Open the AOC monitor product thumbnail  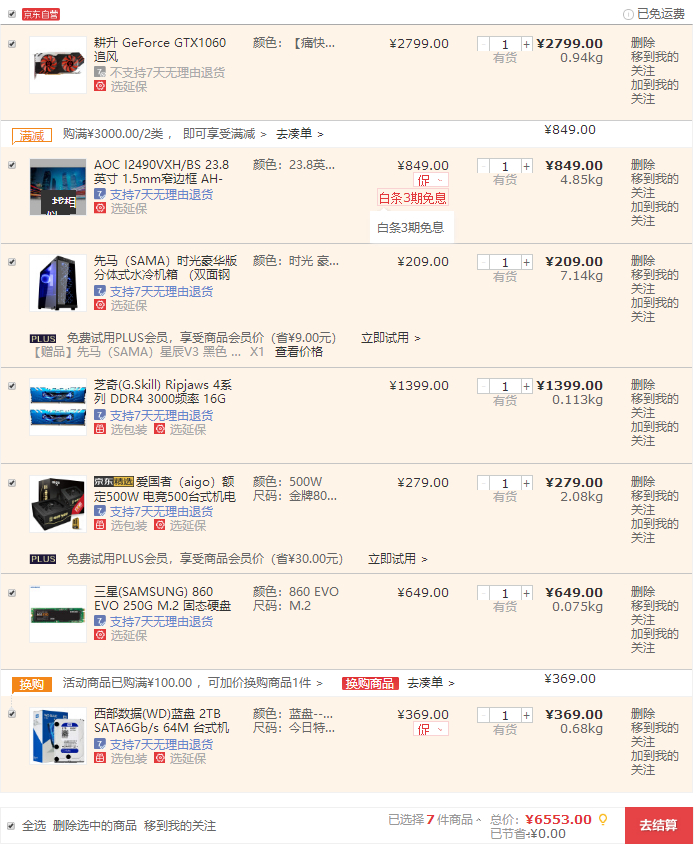click(58, 187)
